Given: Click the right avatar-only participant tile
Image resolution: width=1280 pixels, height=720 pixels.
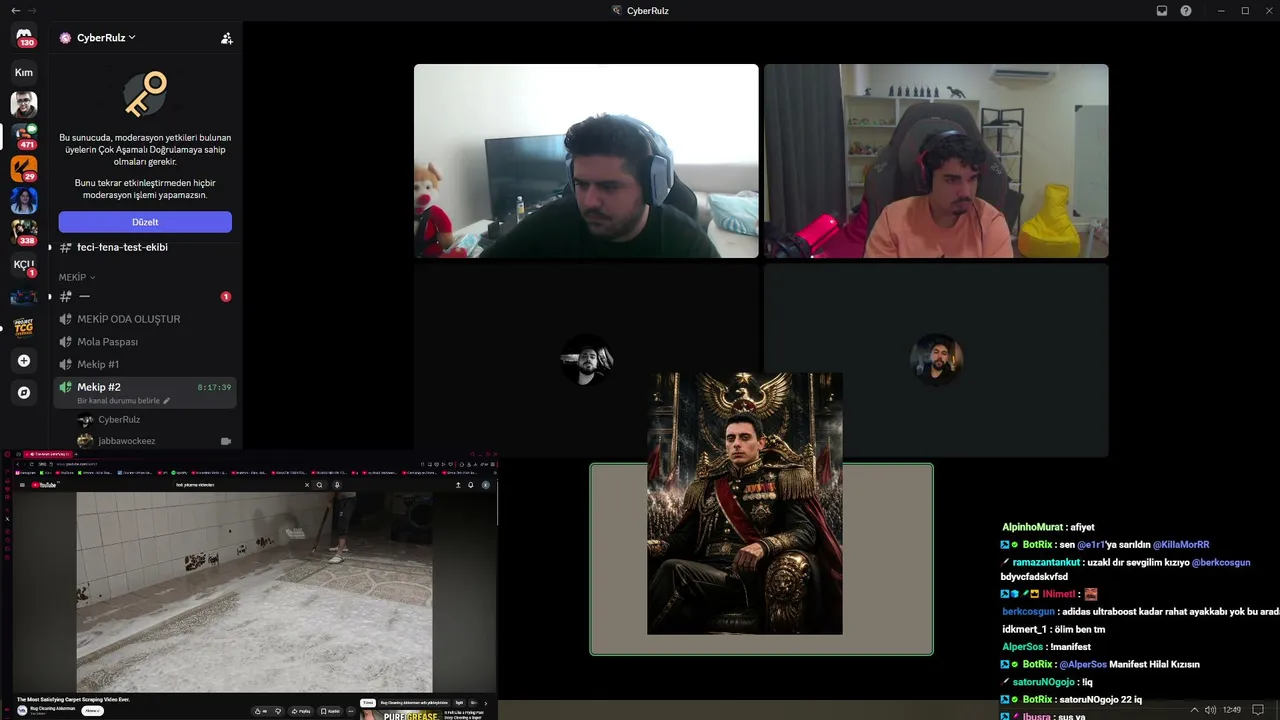Looking at the screenshot, I should (x=936, y=360).
